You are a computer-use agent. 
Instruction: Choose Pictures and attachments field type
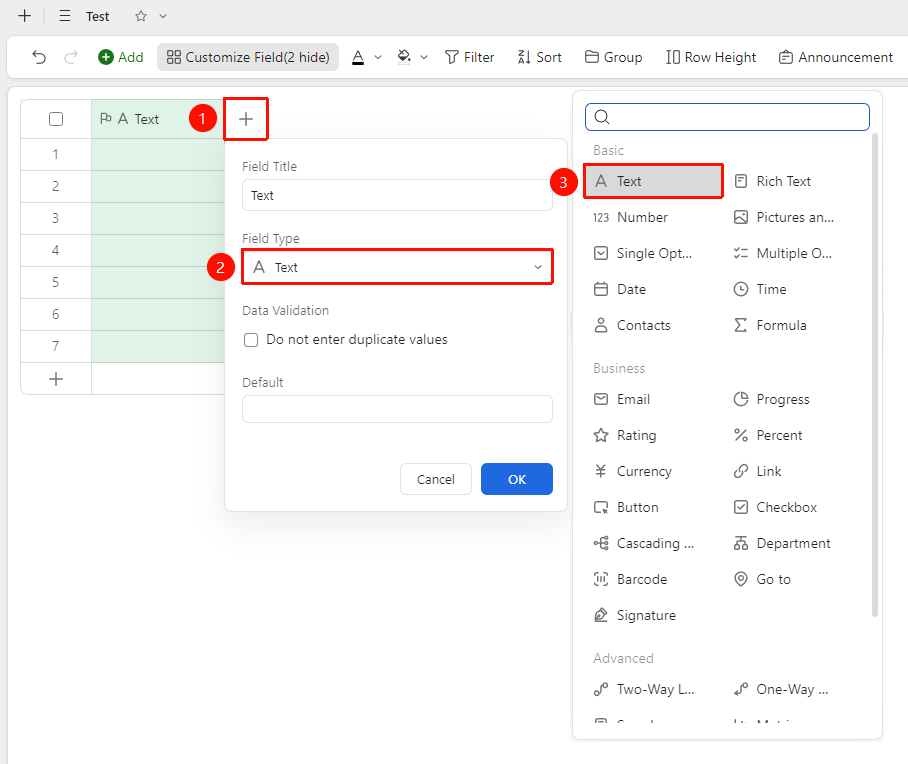(783, 217)
